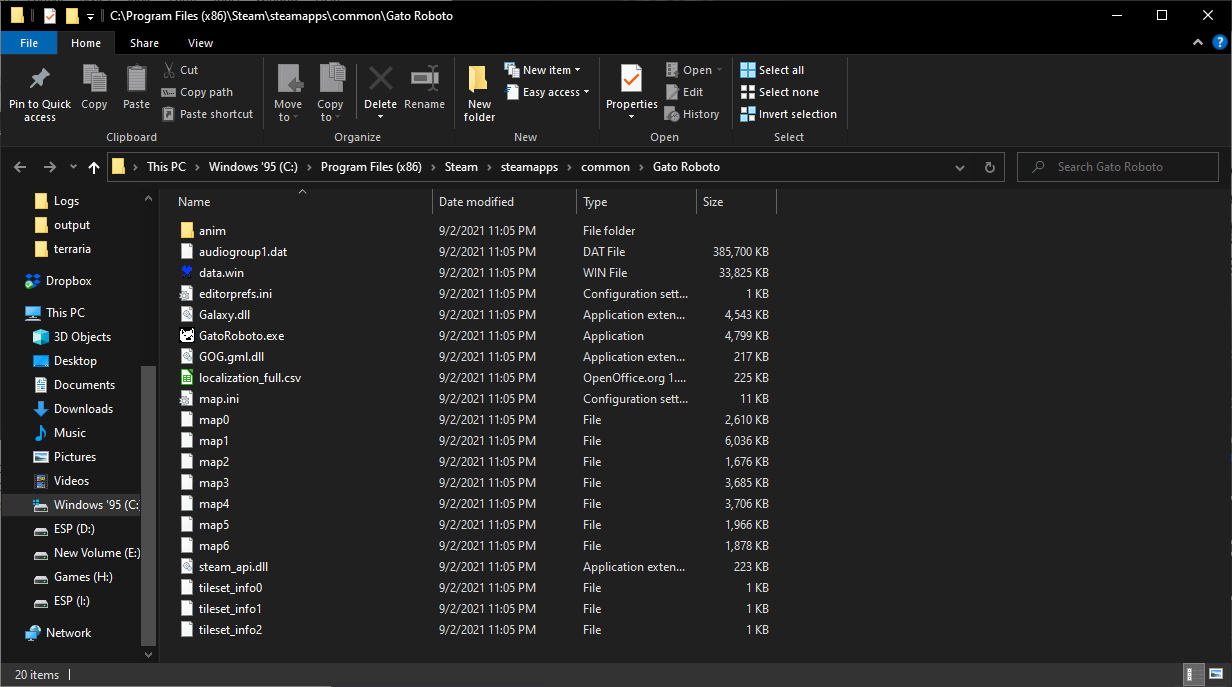Open the address bar history dropdown

coord(959,167)
